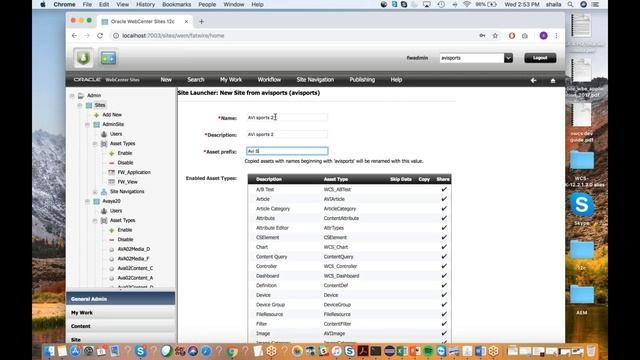The image size is (640, 360).
Task: Expand Site Navigations node
Action: (95, 191)
